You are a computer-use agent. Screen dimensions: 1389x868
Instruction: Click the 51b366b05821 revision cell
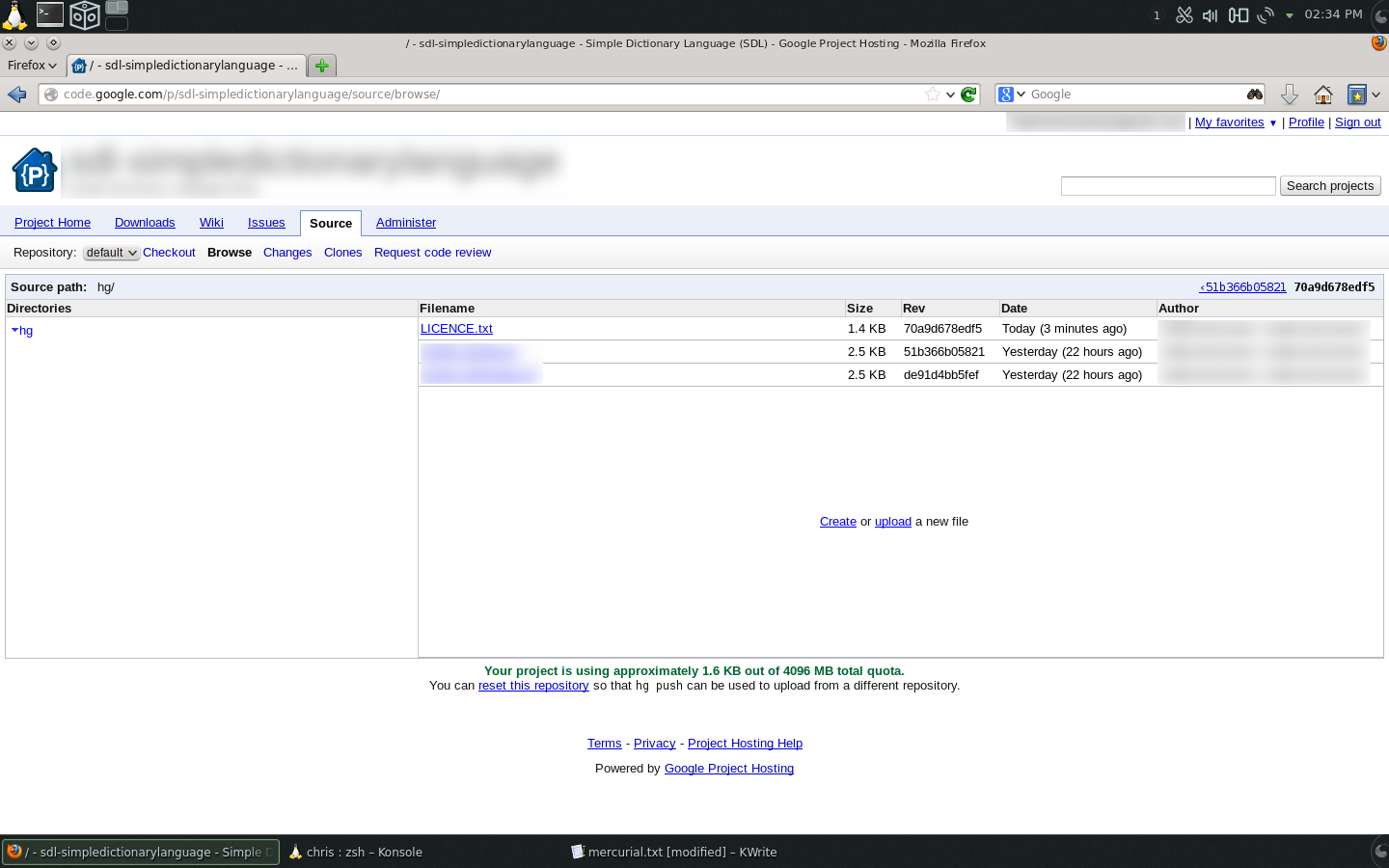coord(944,352)
